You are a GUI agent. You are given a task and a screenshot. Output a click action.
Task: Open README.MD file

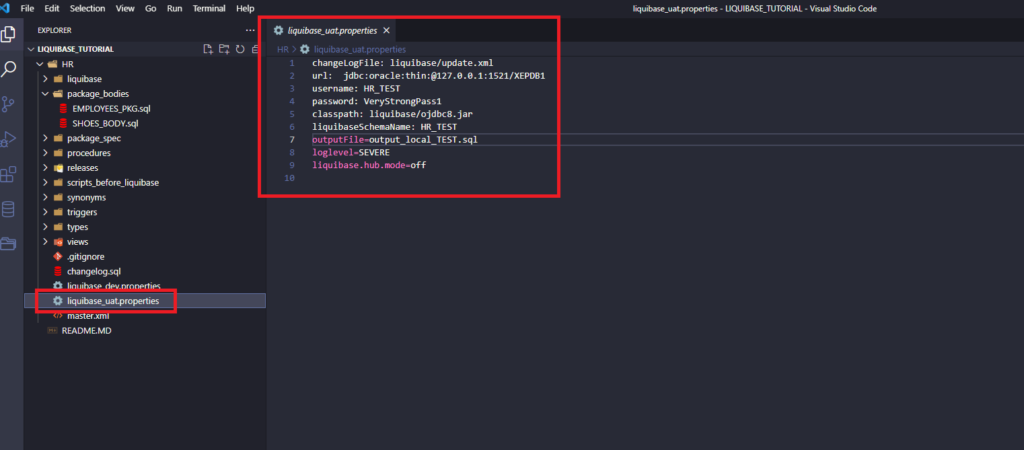click(87, 330)
